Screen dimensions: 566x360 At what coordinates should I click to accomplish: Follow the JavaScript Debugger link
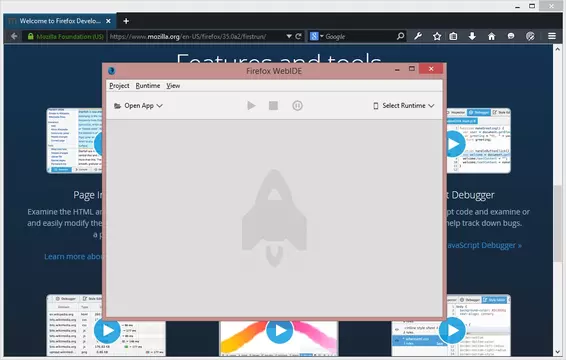coord(484,246)
